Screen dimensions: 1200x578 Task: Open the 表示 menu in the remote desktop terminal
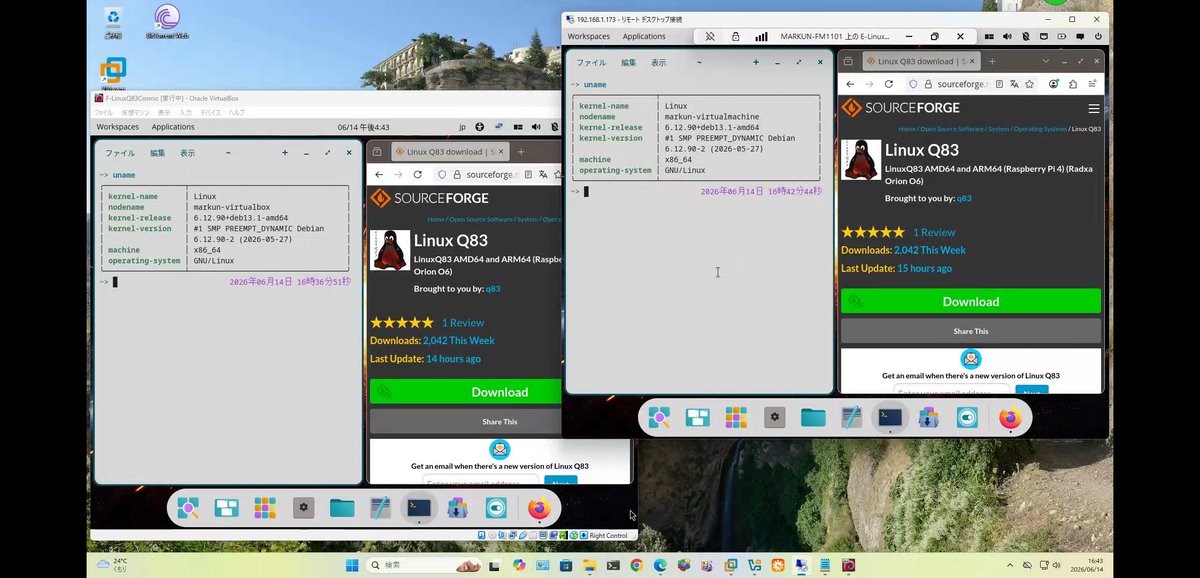point(659,62)
